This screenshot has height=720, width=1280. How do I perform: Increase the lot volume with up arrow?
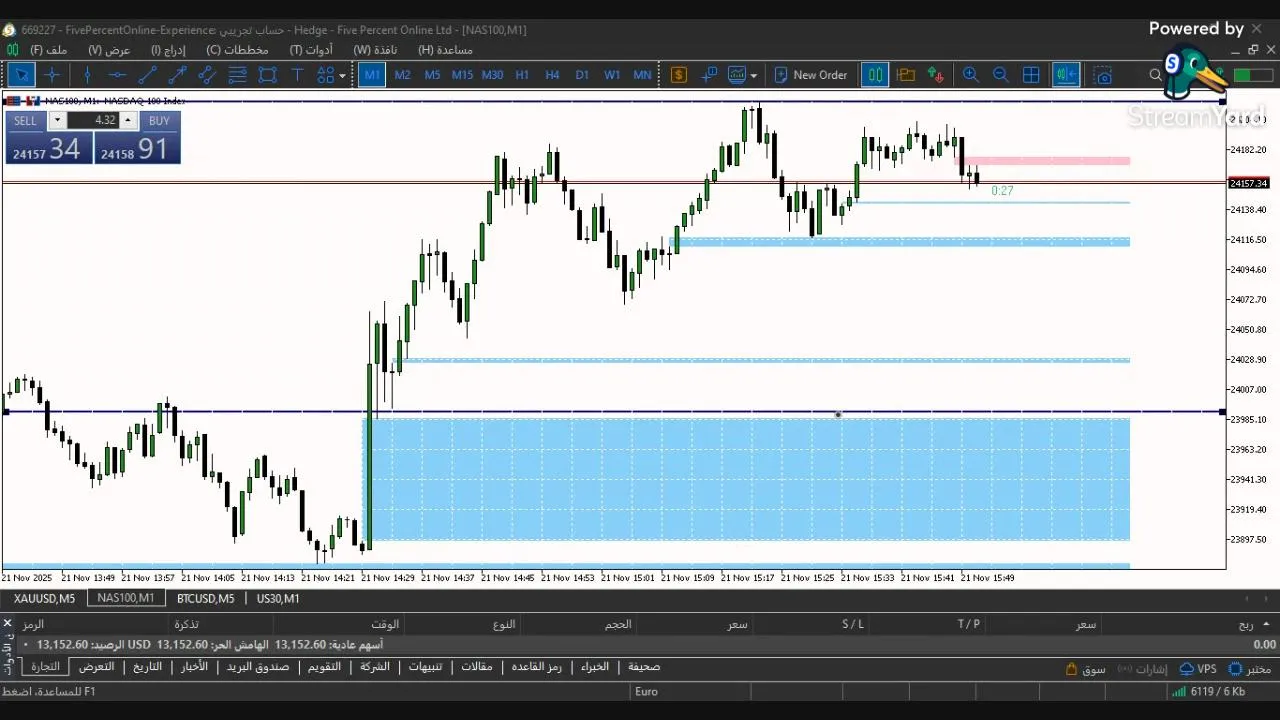[x=128, y=120]
